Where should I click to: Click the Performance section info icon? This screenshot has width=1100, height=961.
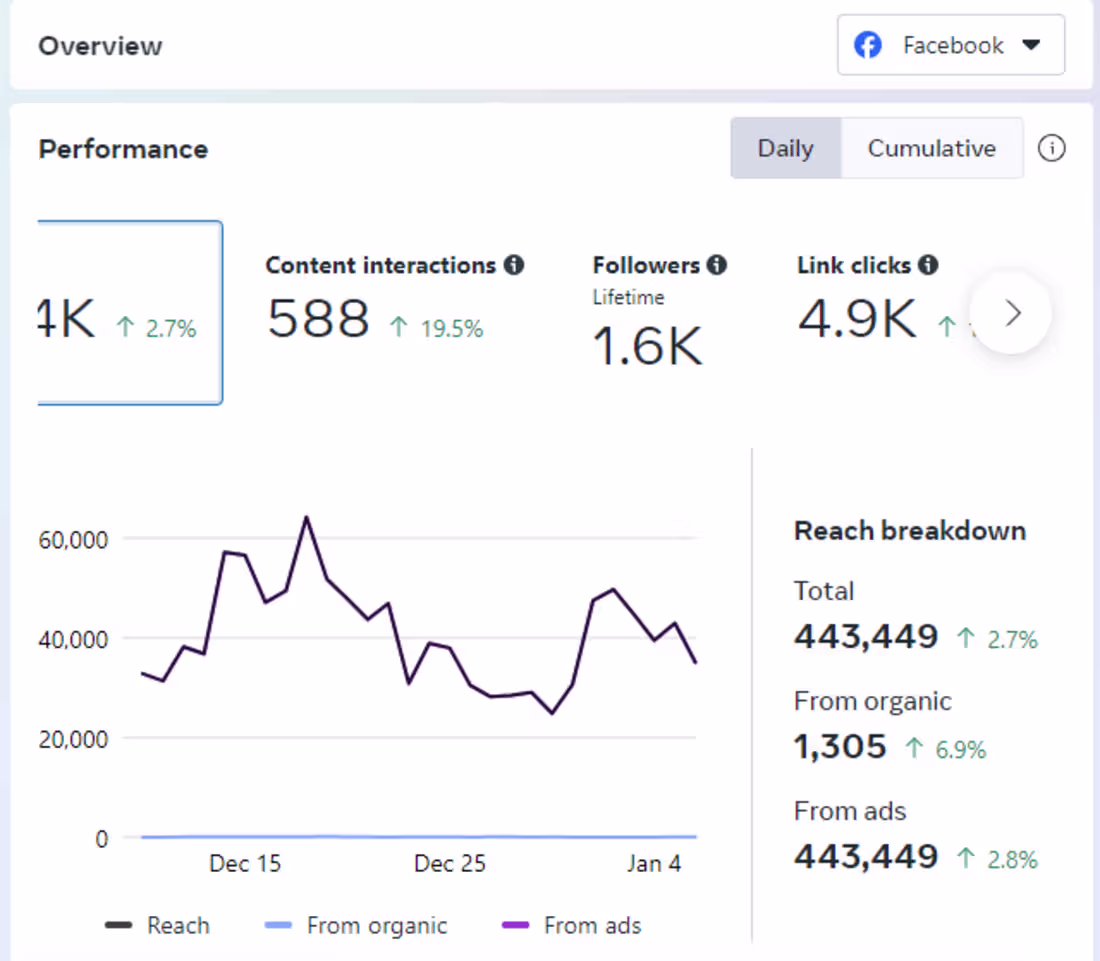click(x=1051, y=148)
